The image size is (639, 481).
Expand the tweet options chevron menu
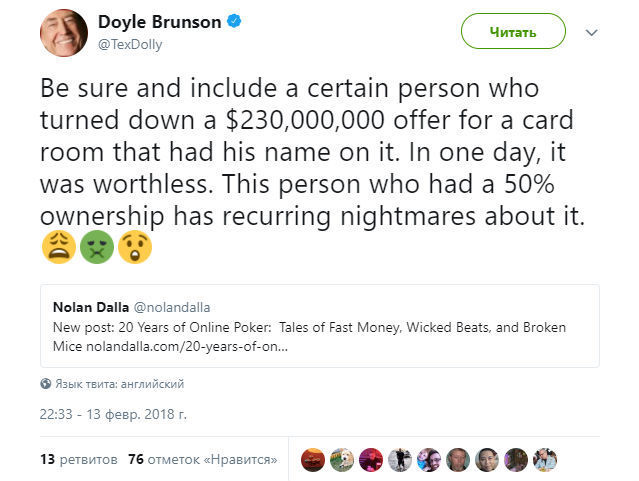point(591,33)
